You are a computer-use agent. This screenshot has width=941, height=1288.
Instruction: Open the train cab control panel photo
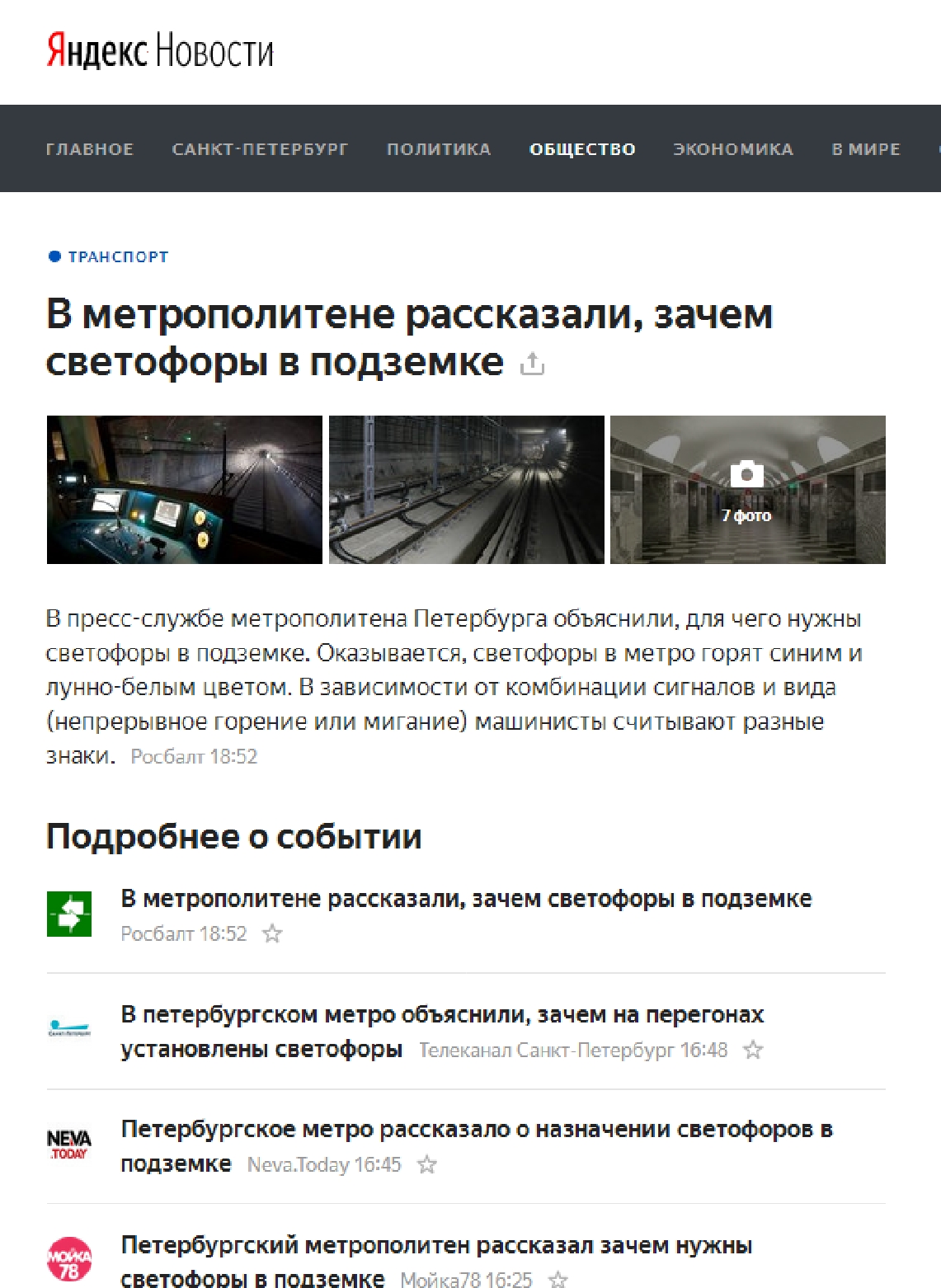[185, 490]
